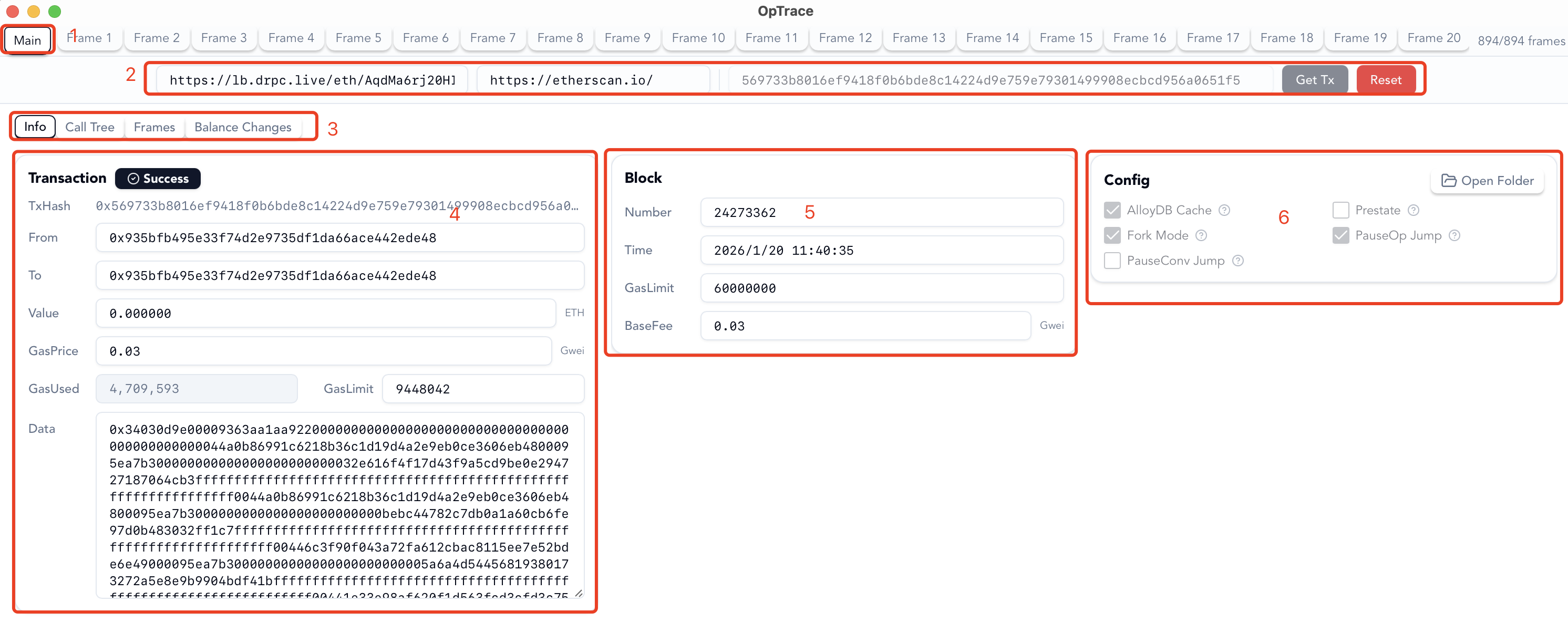Image resolution: width=1568 pixels, height=623 pixels.
Task: Enable the PauseConv Jump checkbox
Action: pyautogui.click(x=1112, y=261)
